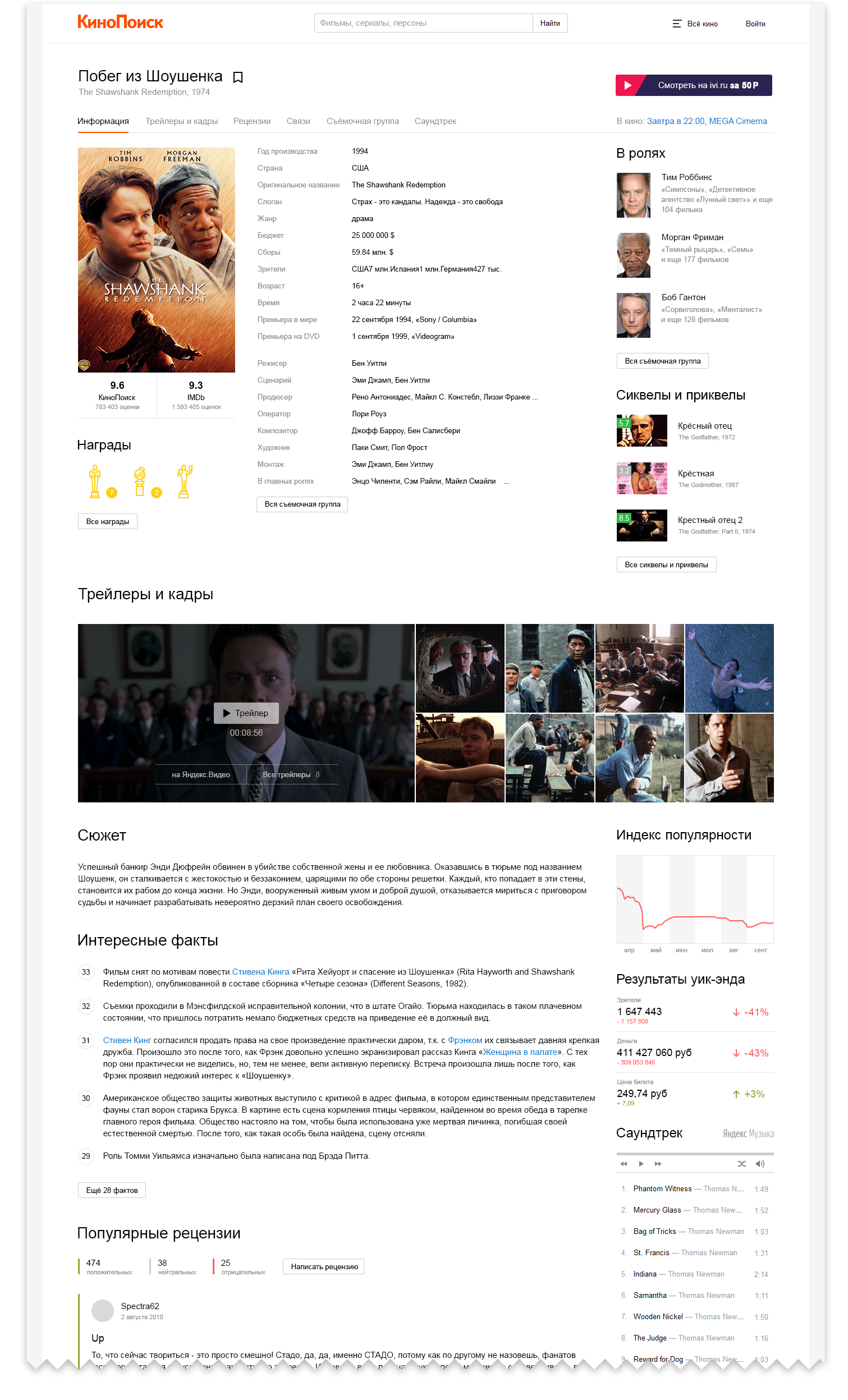Open Spectra62 user avatar
Viewport: 848px width, 1400px height.
[103, 1310]
